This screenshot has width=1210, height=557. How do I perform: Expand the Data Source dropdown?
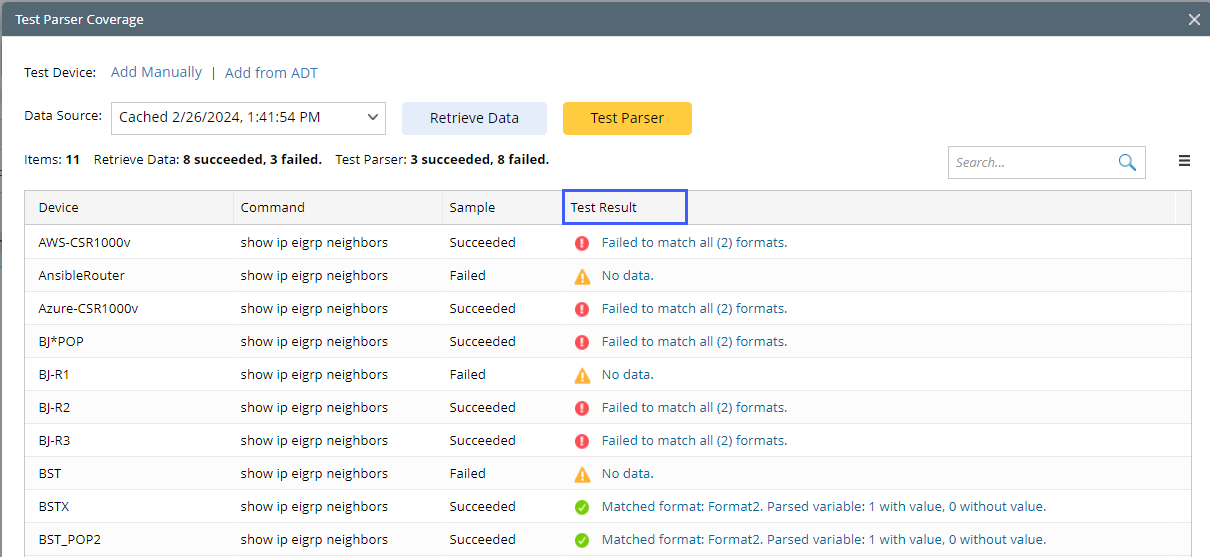373,117
